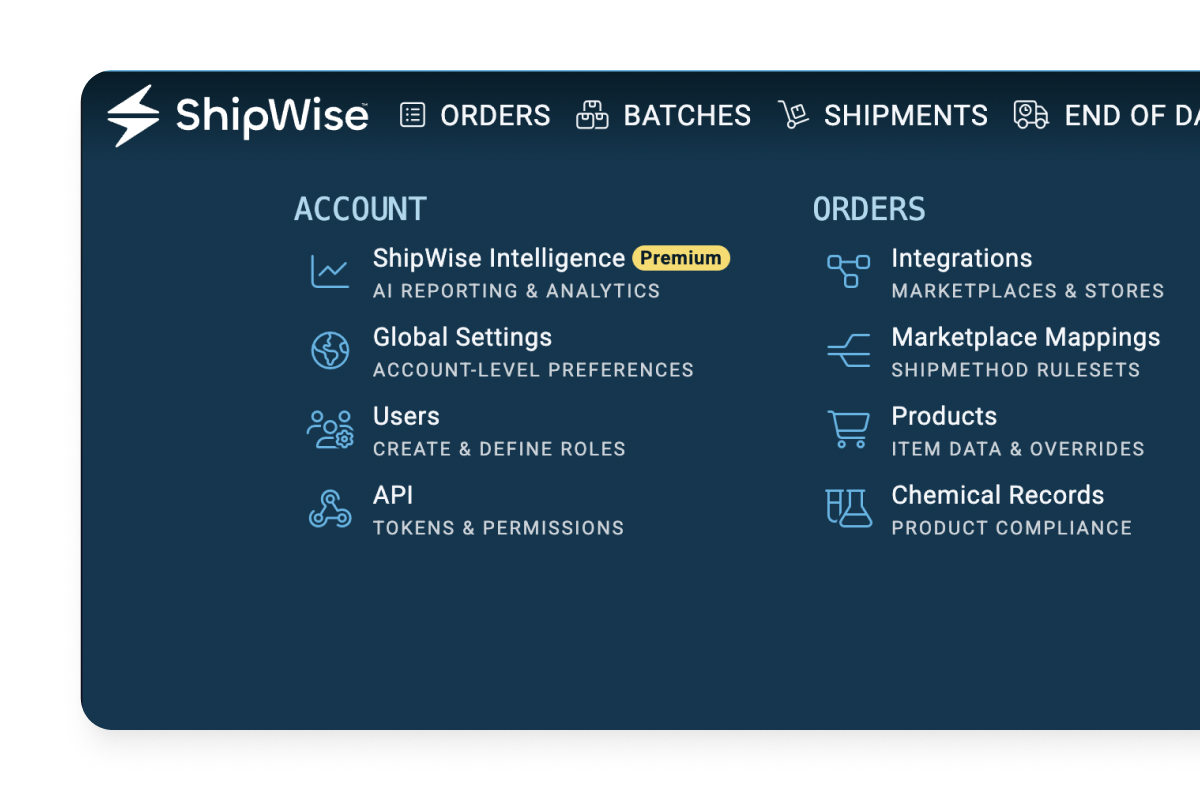The width and height of the screenshot is (1200, 800).
Task: Click the package icon next to BATCHES
Action: (592, 114)
